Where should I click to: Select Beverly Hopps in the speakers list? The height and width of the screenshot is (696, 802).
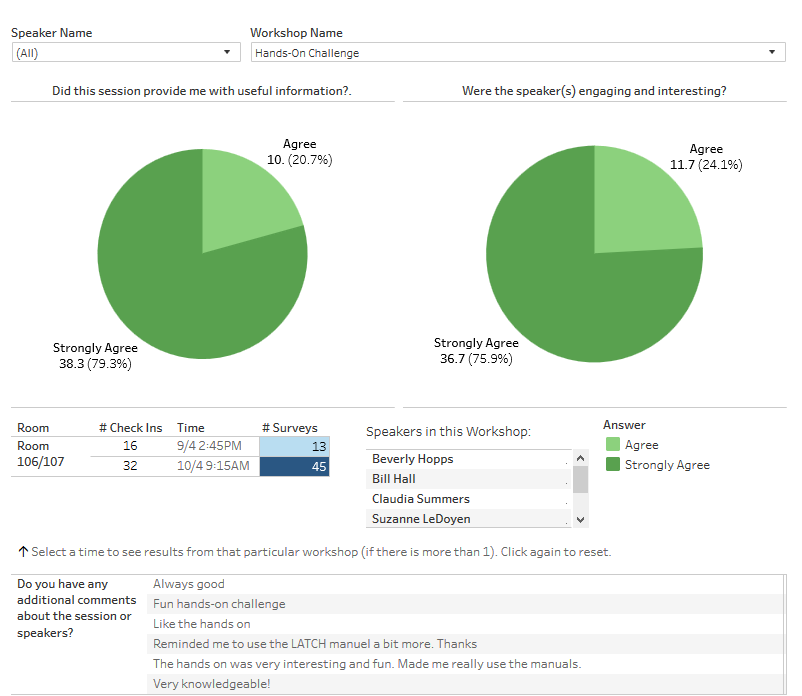point(412,459)
